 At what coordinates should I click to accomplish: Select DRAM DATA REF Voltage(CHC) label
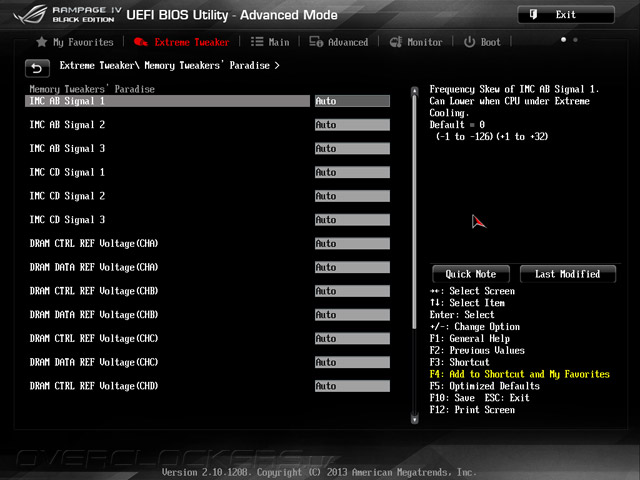pos(94,362)
